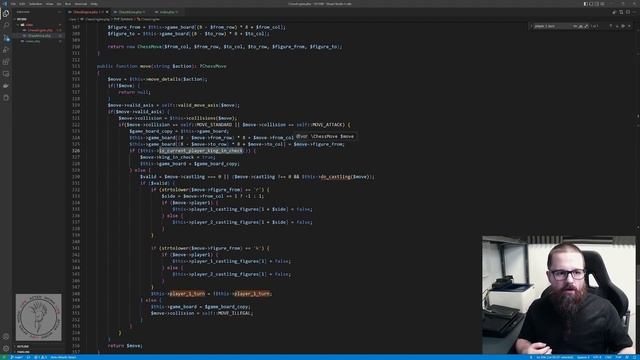Open the Docker view icon
The width and height of the screenshot is (640, 360).
pyautogui.click(x=6, y=86)
